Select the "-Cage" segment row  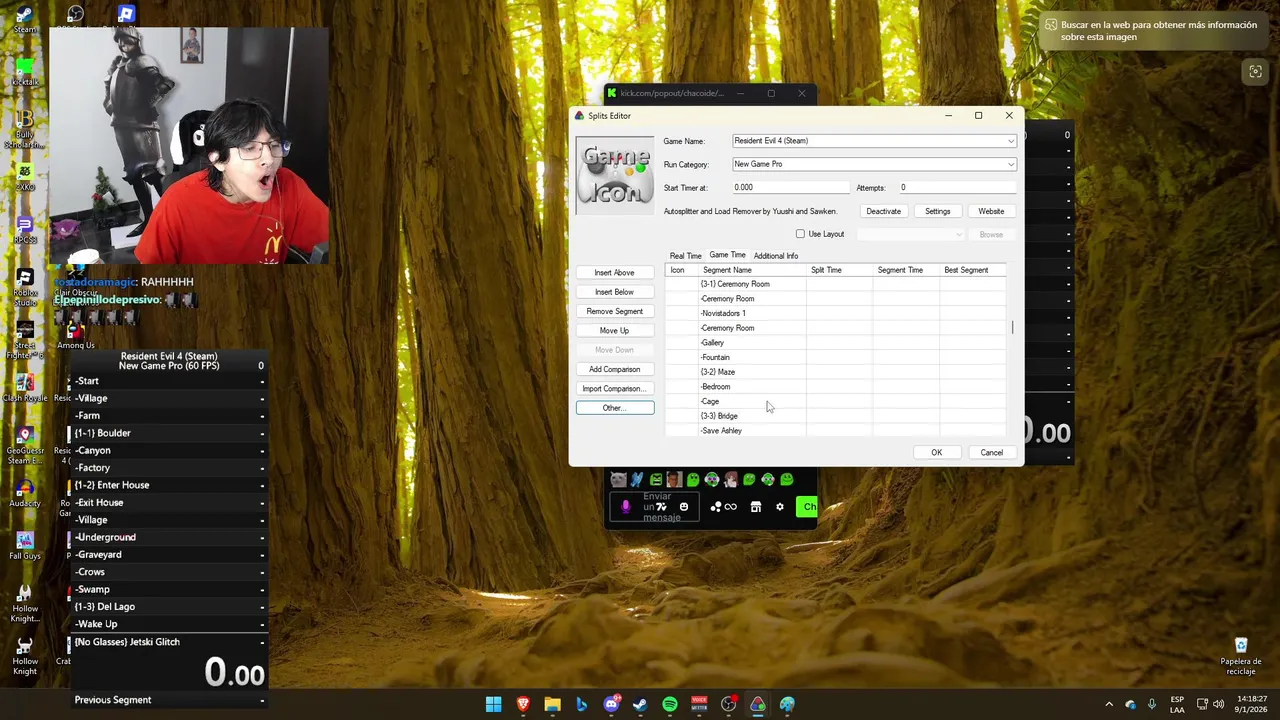pyautogui.click(x=835, y=401)
